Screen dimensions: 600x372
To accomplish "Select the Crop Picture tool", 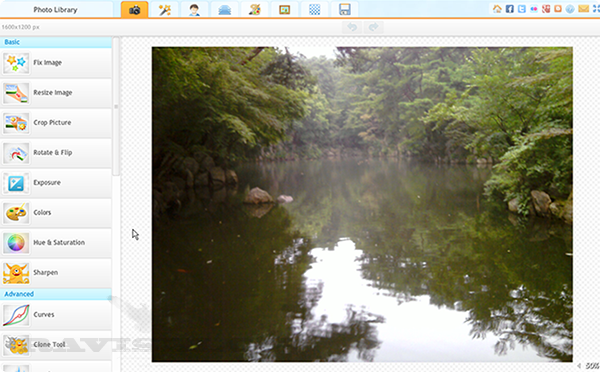I will coord(56,123).
